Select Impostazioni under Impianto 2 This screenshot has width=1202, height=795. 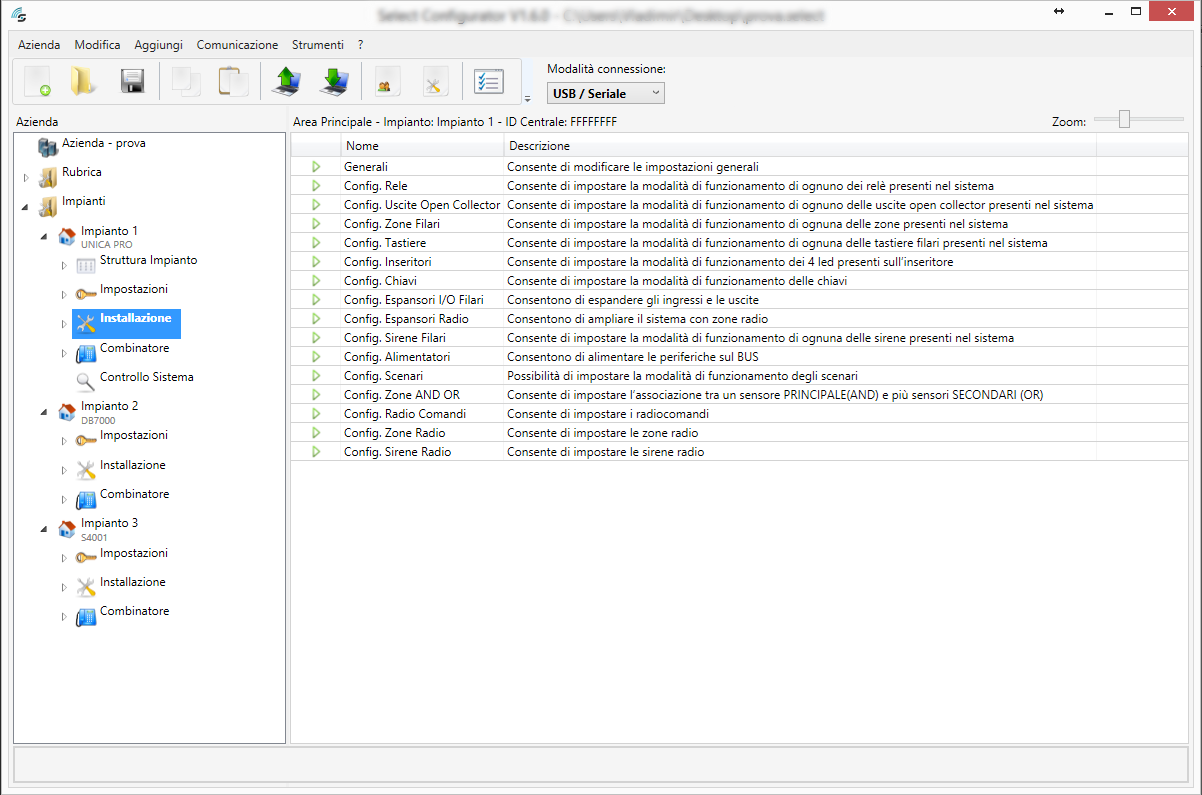(x=134, y=435)
